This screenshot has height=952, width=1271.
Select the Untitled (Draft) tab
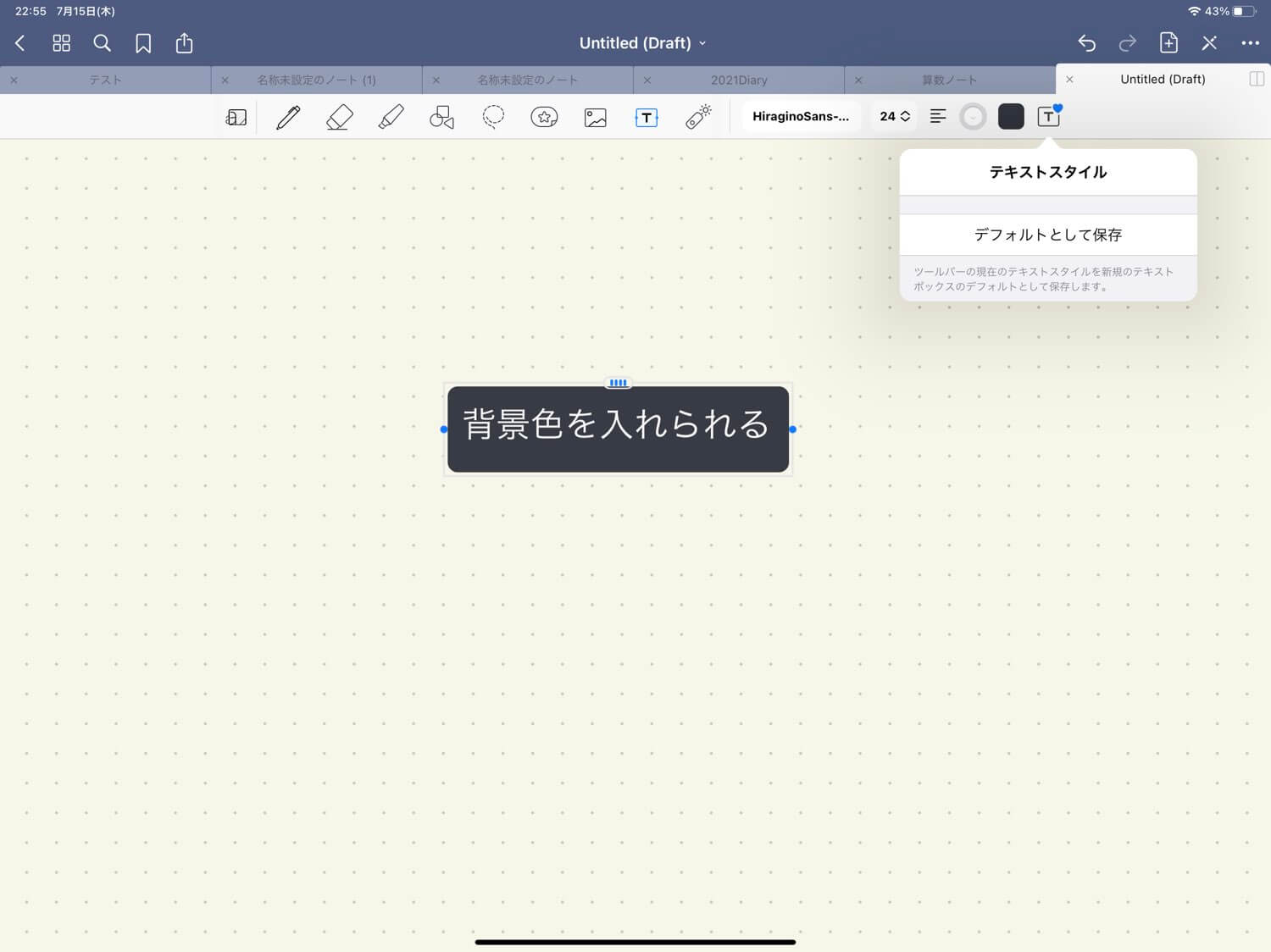pyautogui.click(x=1163, y=79)
